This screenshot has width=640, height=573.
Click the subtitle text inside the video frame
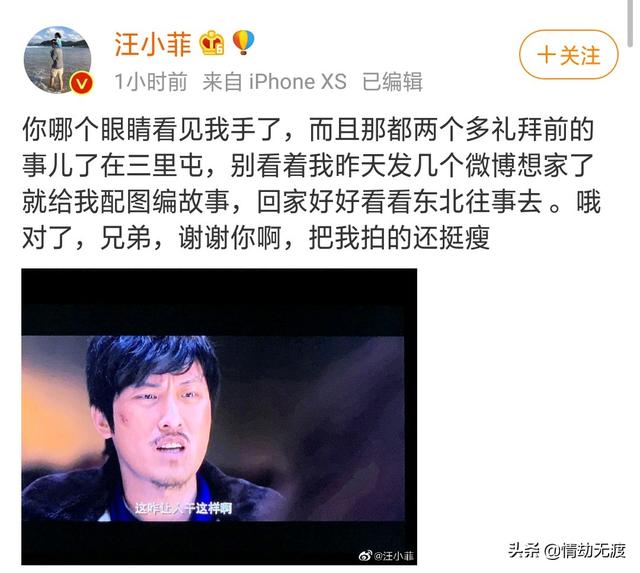183,508
